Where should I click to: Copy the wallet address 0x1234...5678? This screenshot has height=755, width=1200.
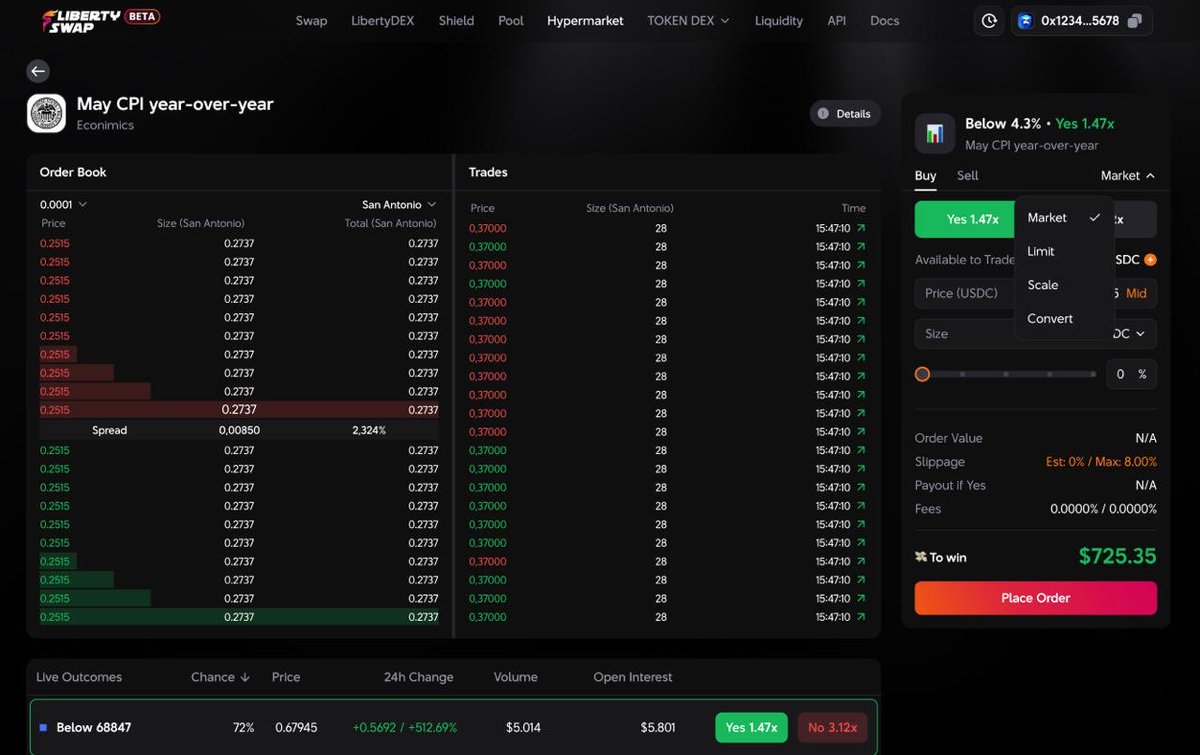coord(1134,21)
